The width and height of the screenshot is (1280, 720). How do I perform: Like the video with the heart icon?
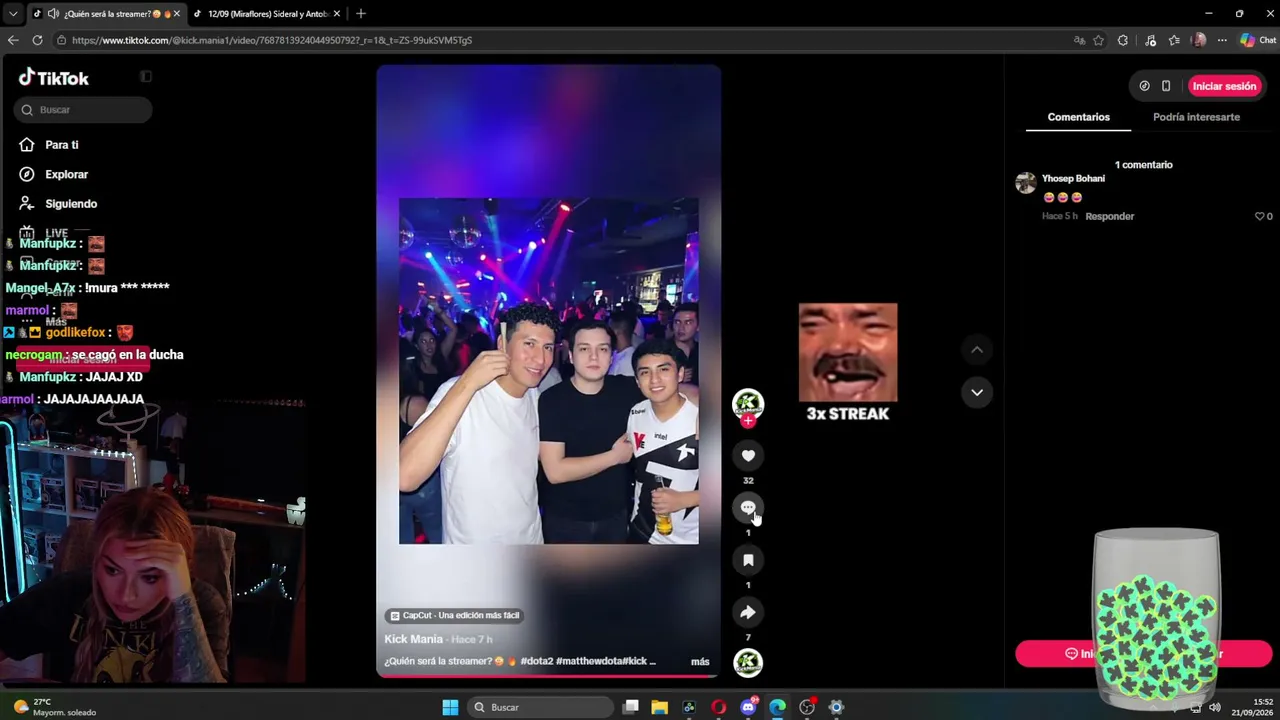point(748,456)
